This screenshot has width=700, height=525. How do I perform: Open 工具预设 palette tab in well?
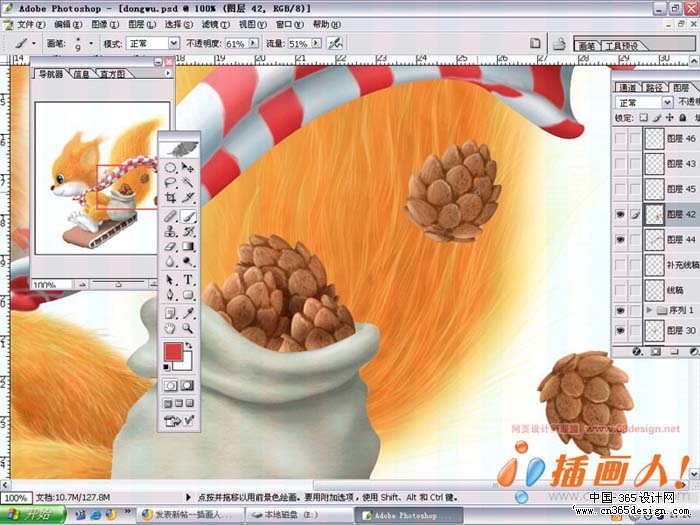pos(622,46)
